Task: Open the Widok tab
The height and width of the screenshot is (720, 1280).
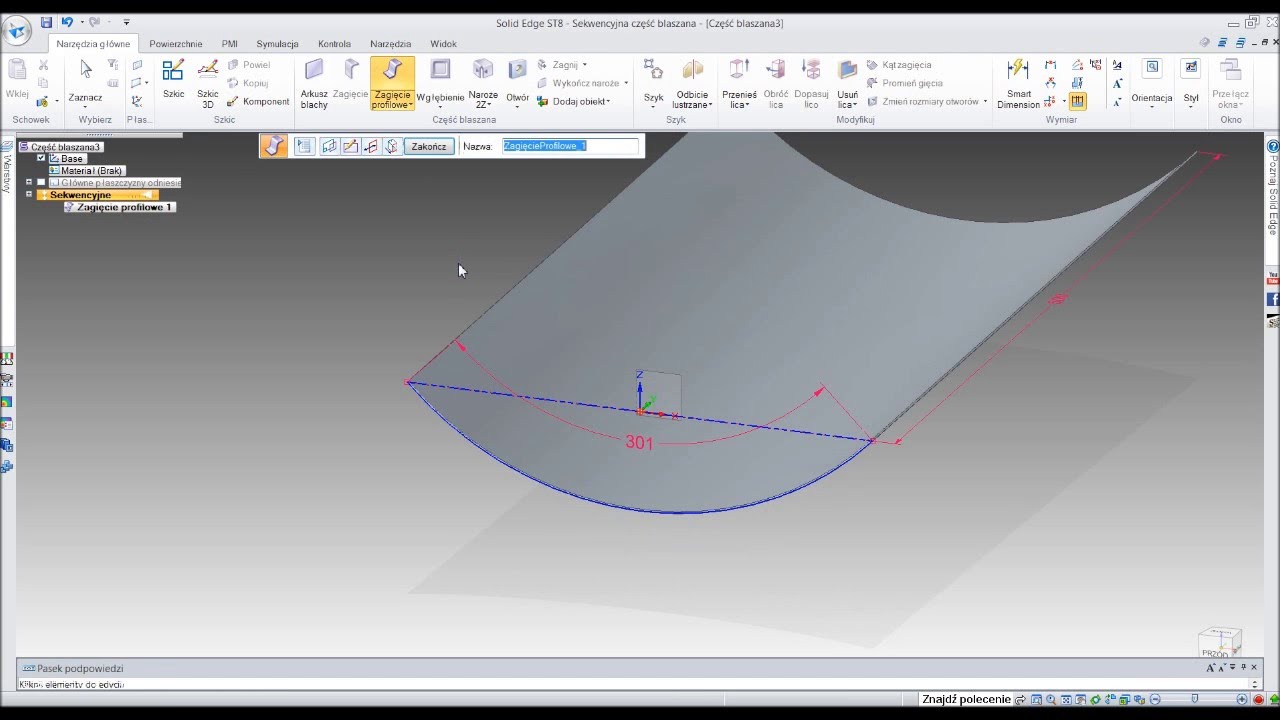Action: [443, 44]
